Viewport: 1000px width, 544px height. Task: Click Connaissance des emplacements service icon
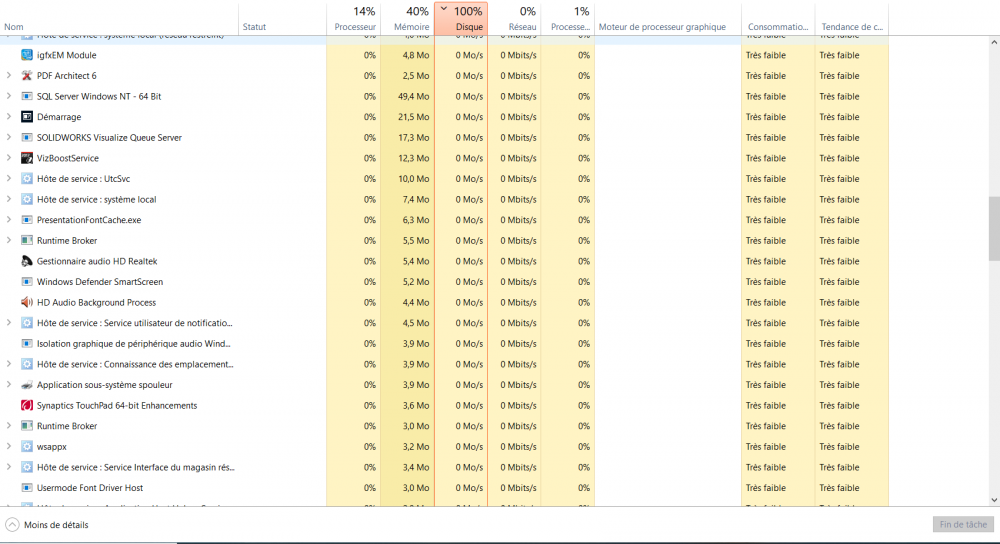tap(27, 365)
